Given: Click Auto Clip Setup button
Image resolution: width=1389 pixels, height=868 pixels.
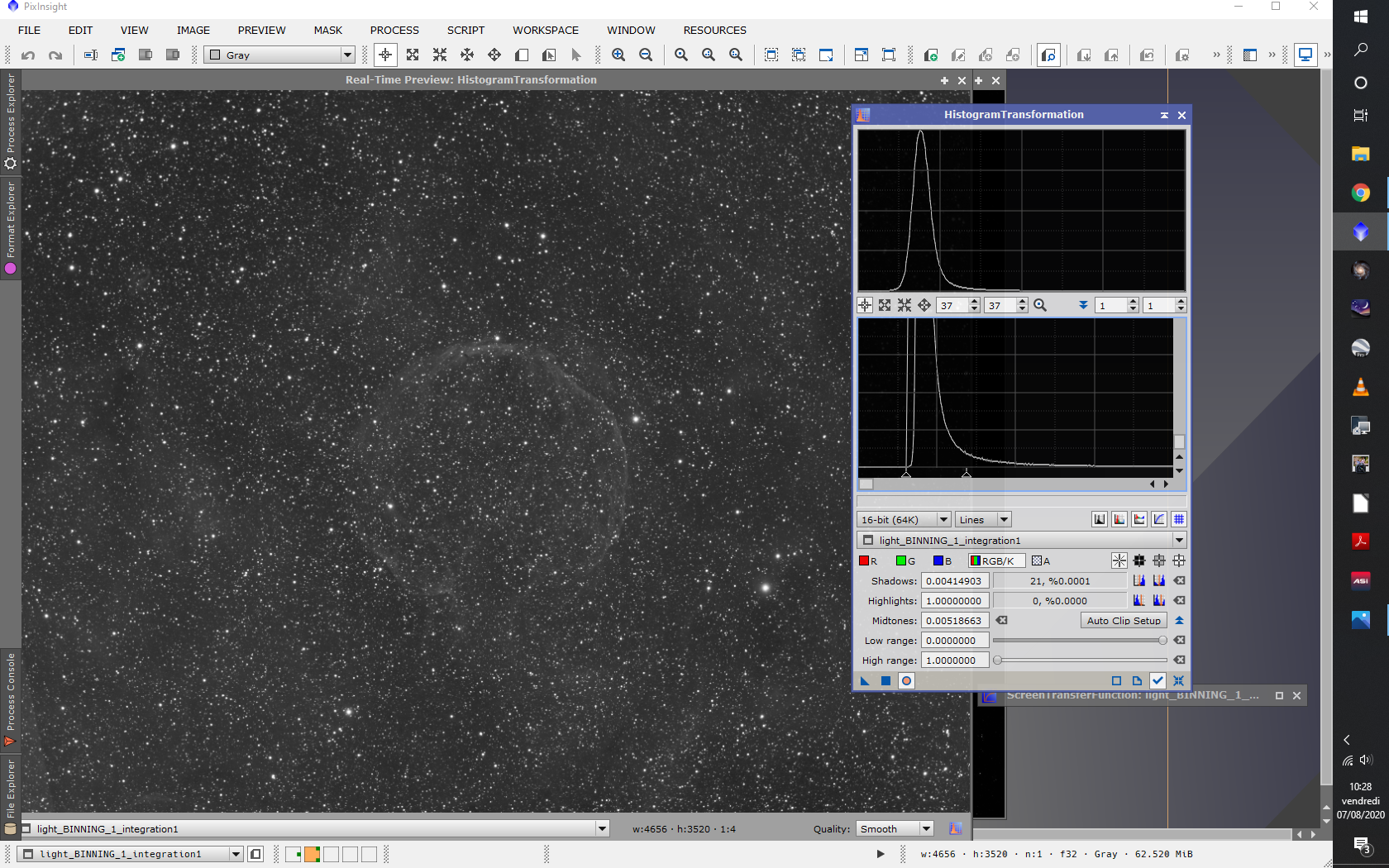Looking at the screenshot, I should point(1124,621).
